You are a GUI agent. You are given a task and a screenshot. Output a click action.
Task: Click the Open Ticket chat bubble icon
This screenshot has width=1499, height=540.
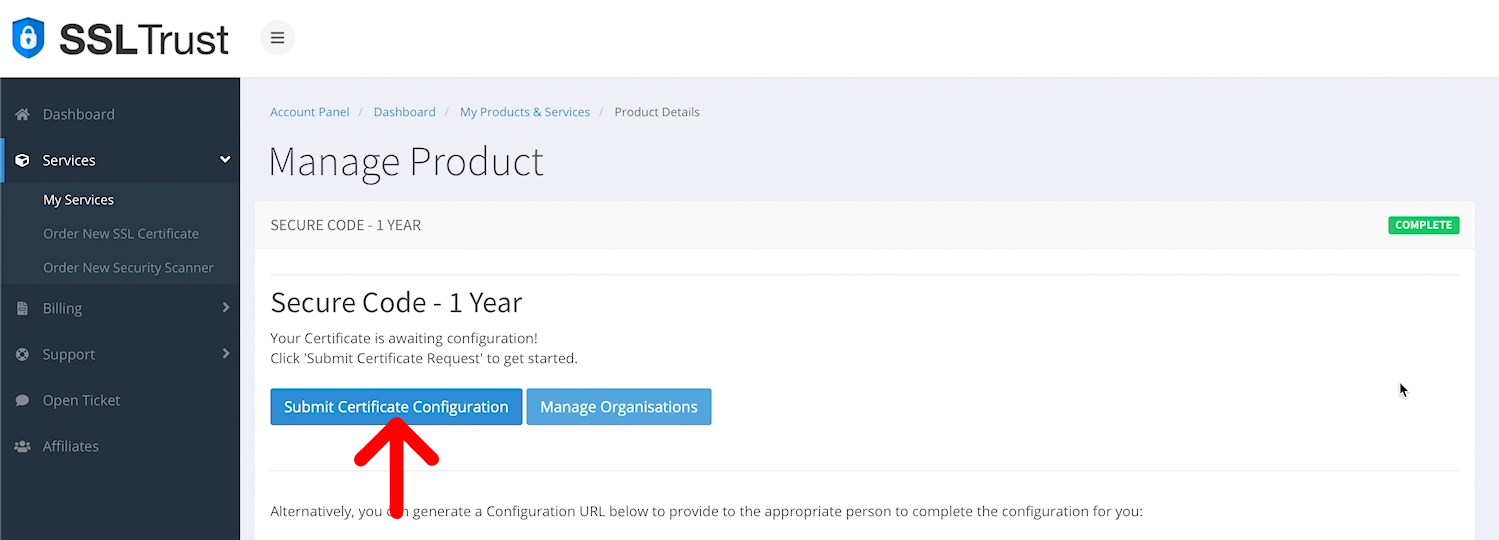click(x=22, y=400)
